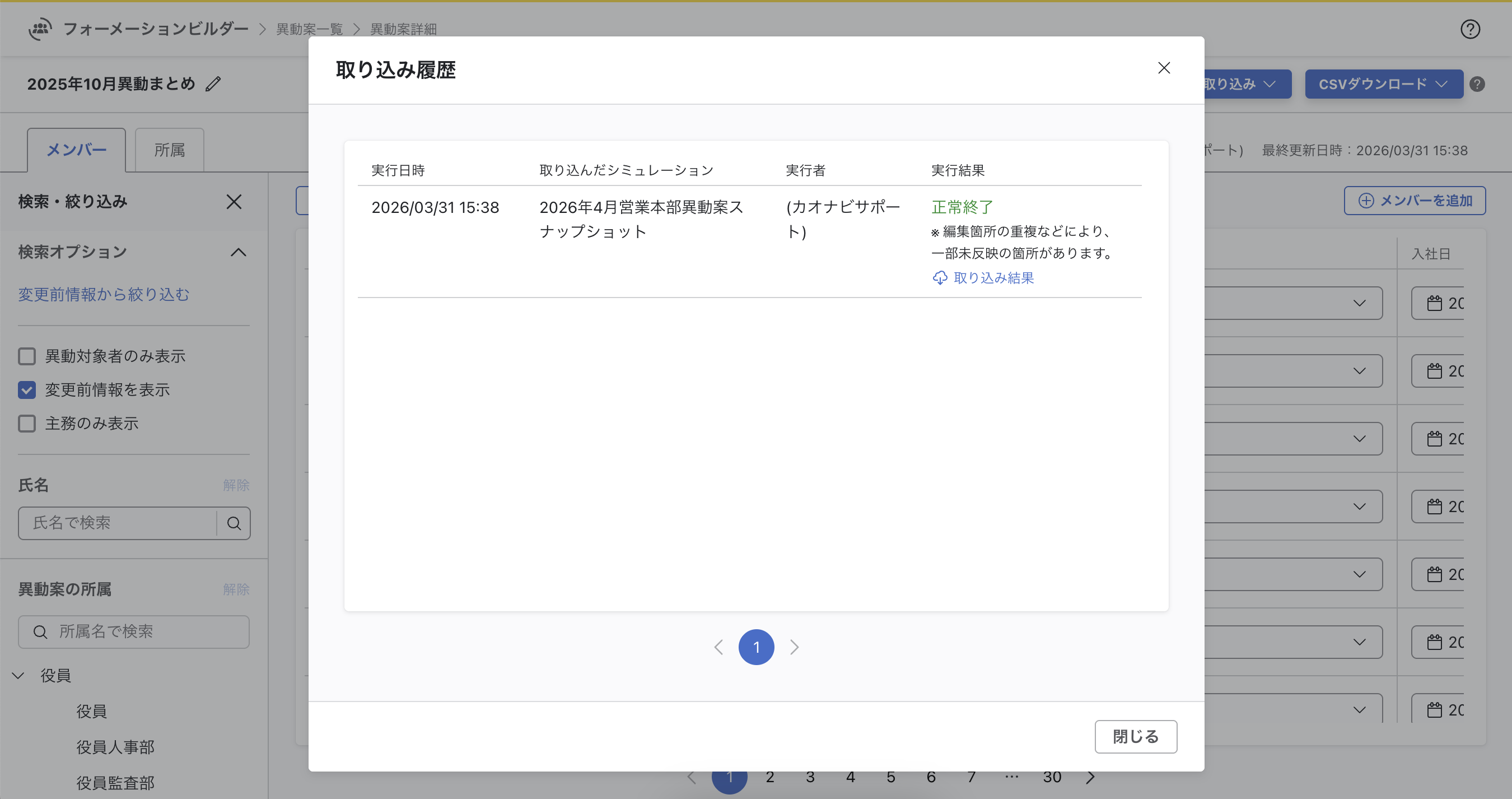Close the 検索・絞り込み panel with X

234,202
